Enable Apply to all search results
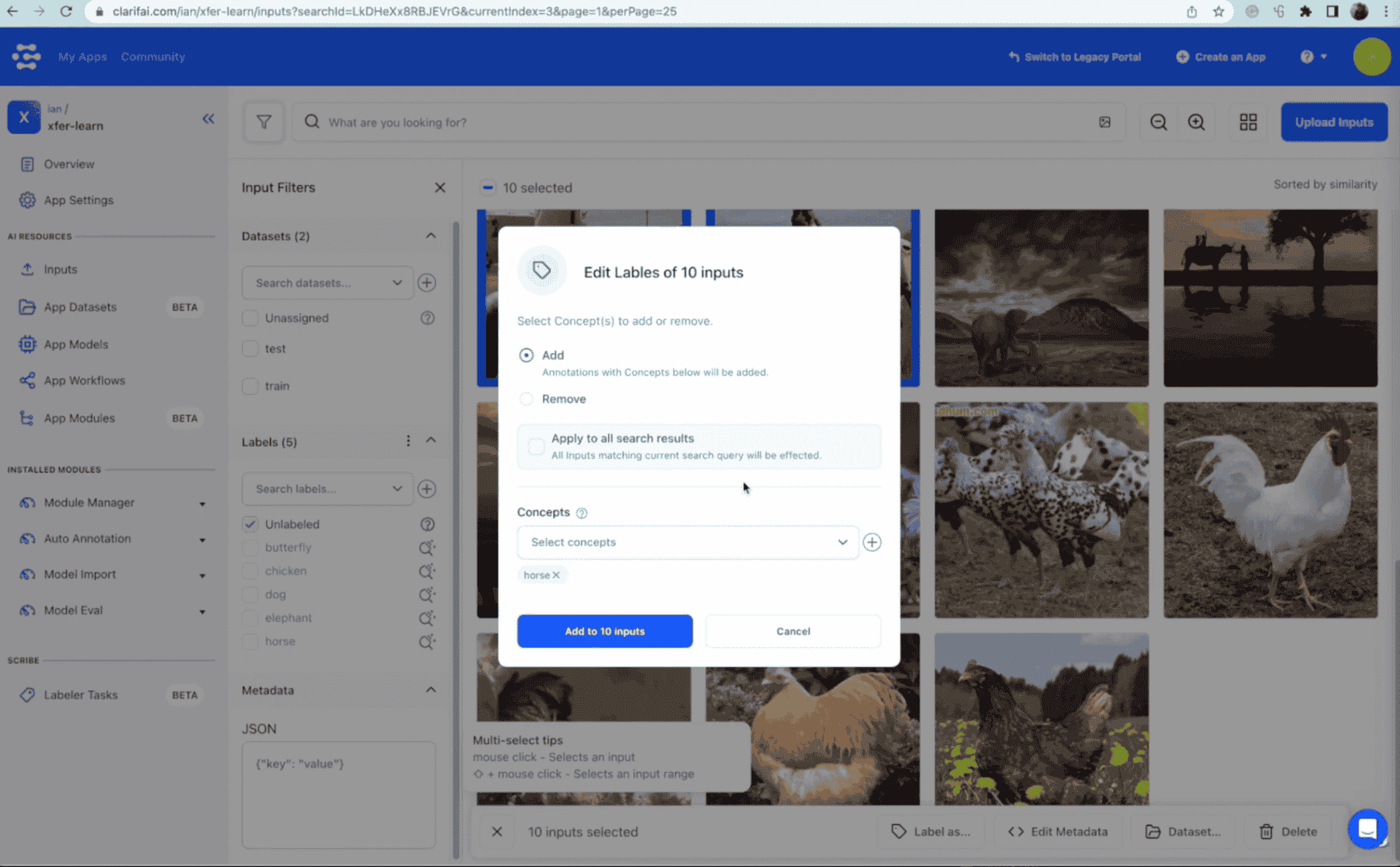This screenshot has width=1400, height=867. click(536, 446)
